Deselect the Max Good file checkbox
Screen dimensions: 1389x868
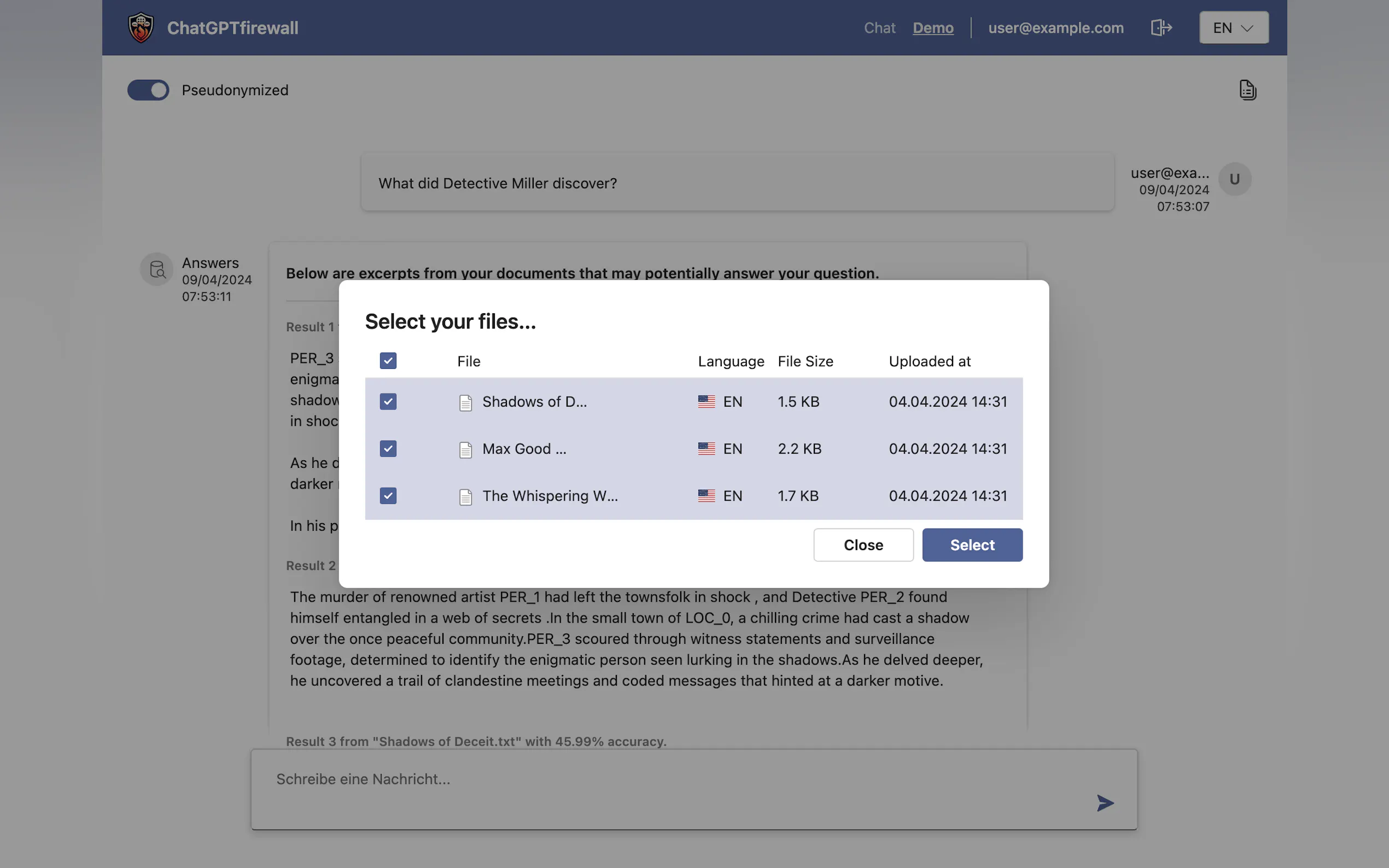click(x=388, y=448)
